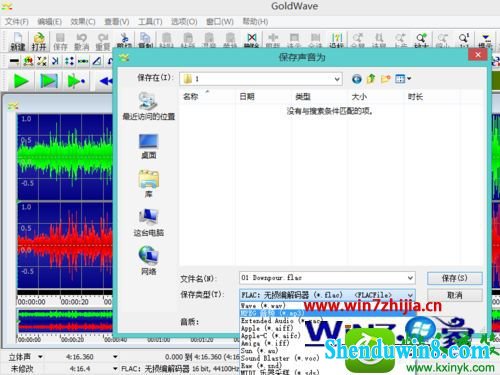This screenshot has height=375, width=500.
Task: Click the 保存(S) button
Action: (455, 278)
